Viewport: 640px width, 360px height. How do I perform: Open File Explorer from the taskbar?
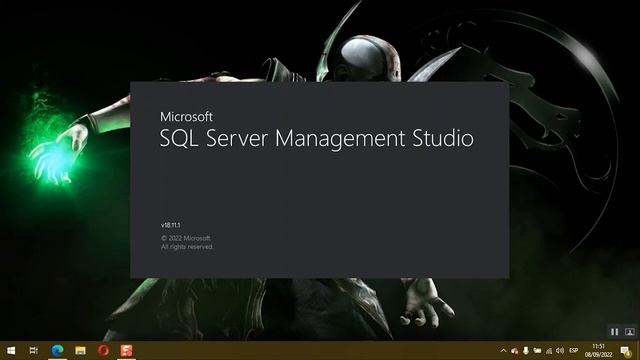pyautogui.click(x=80, y=351)
